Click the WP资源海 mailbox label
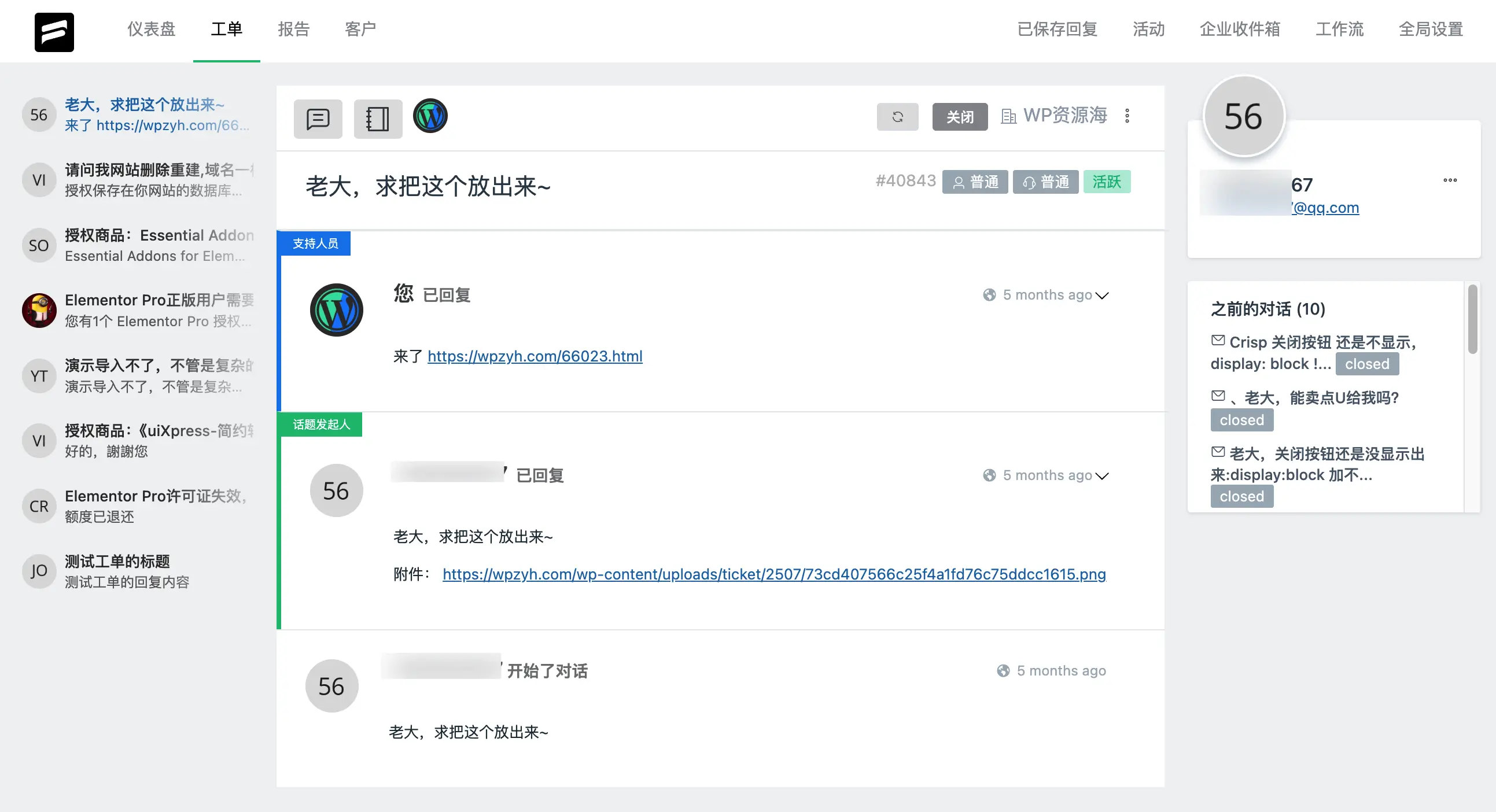Viewport: 1496px width, 812px height. click(x=1065, y=116)
